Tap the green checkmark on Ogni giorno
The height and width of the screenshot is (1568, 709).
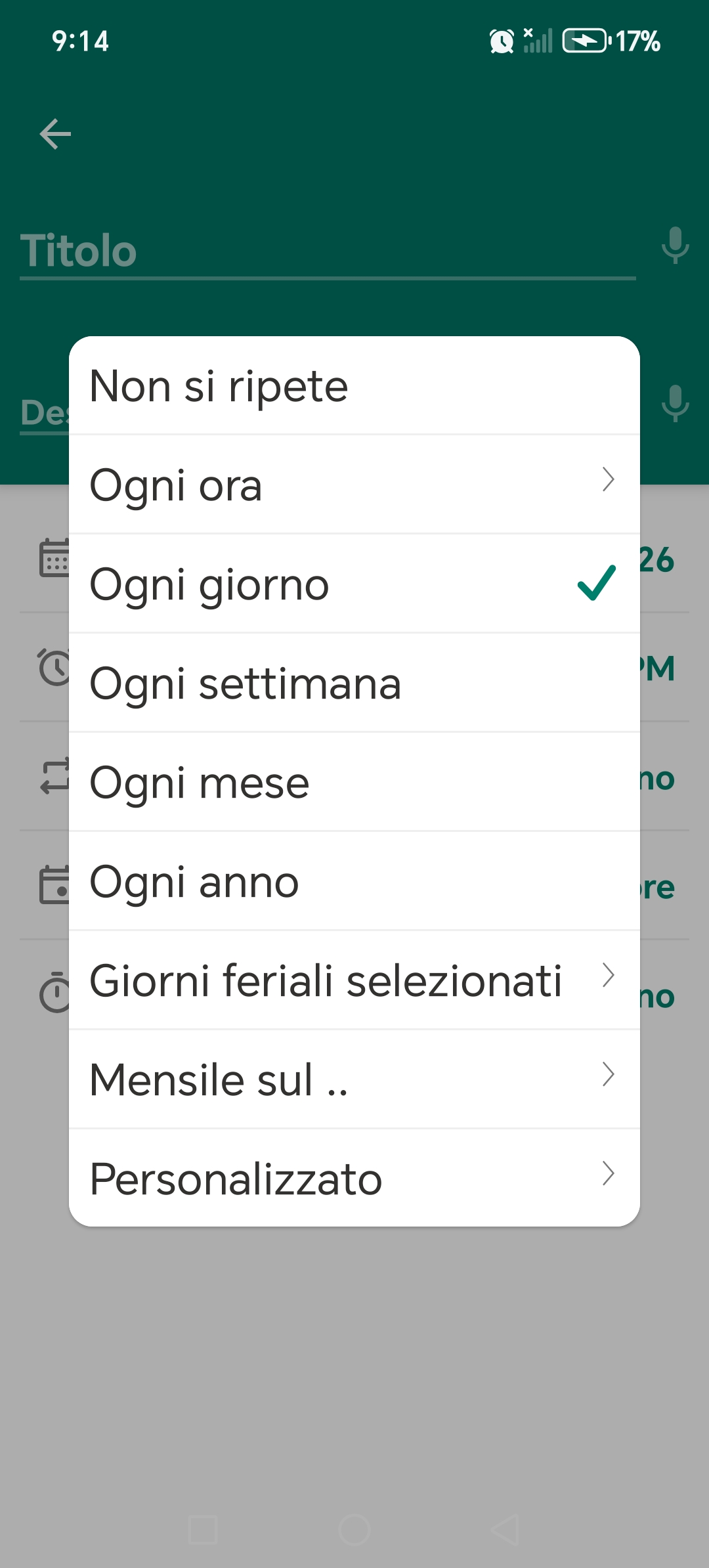tap(597, 582)
